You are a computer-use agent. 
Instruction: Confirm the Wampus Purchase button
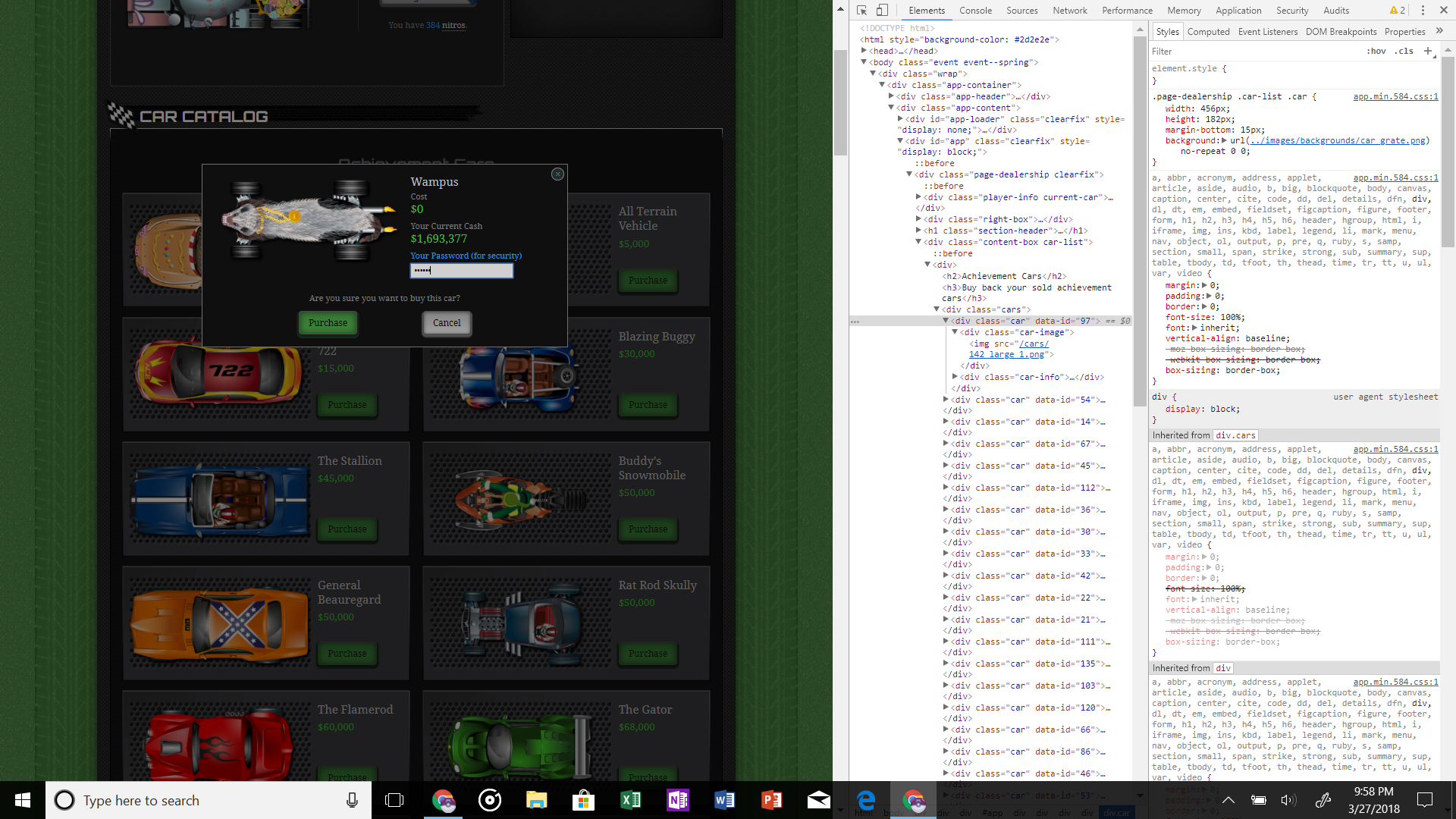click(x=328, y=323)
